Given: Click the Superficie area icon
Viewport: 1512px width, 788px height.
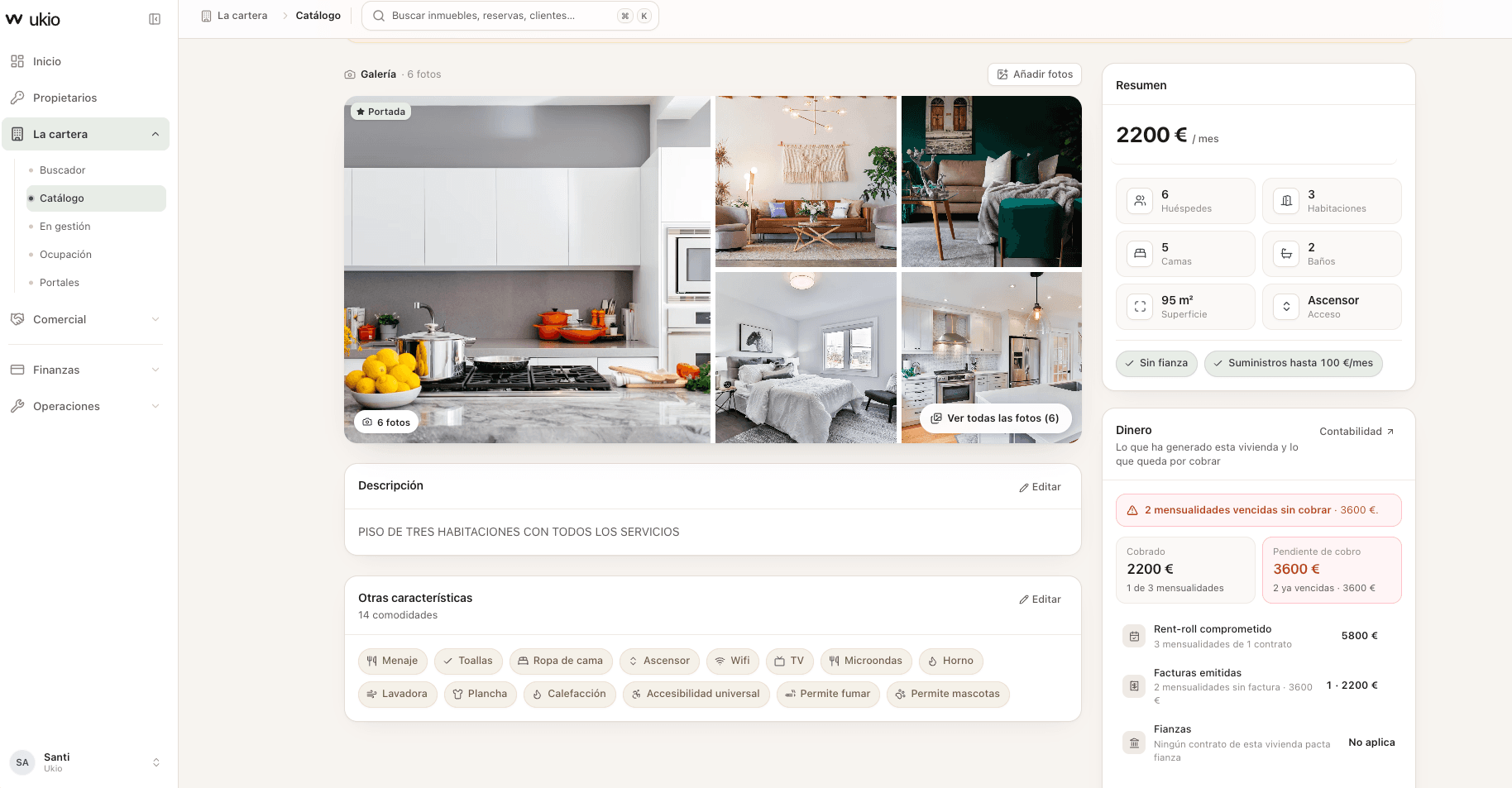Looking at the screenshot, I should coord(1140,307).
